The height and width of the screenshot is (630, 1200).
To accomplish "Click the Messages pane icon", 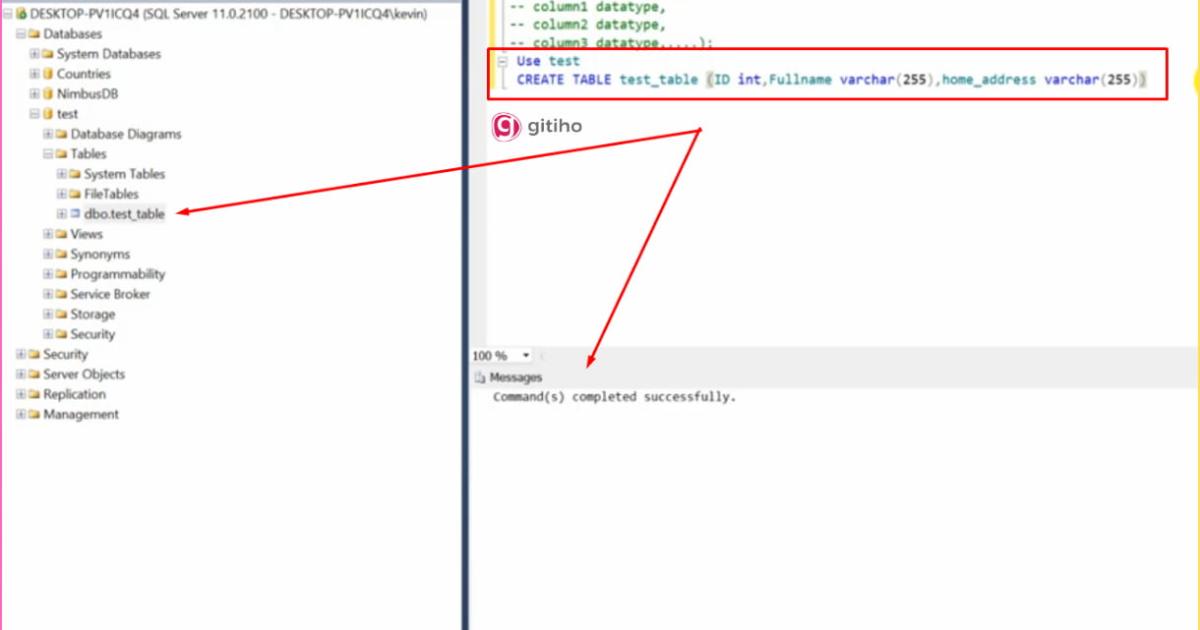I will click(482, 377).
